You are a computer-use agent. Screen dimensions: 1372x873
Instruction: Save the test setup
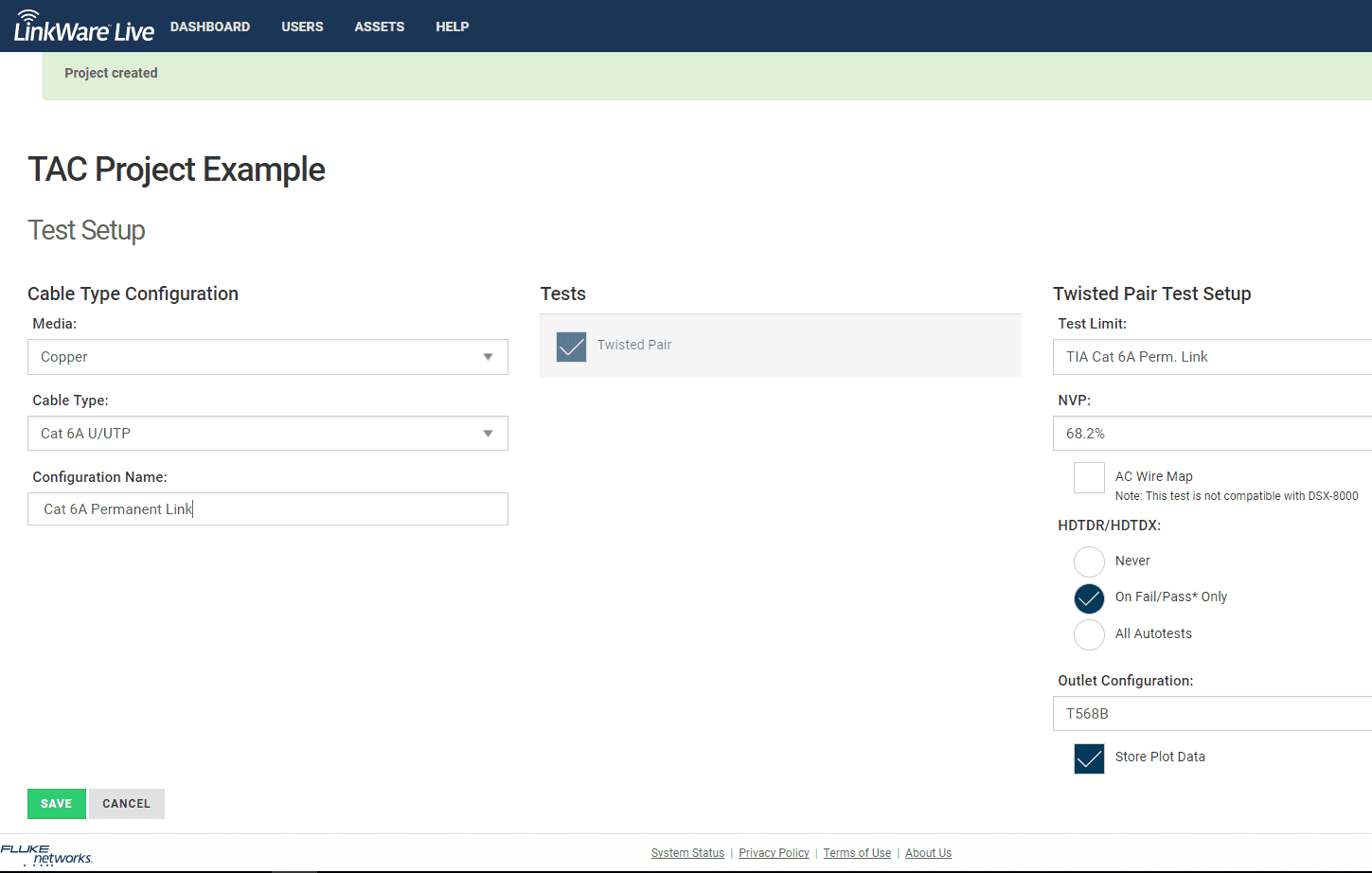(x=56, y=803)
